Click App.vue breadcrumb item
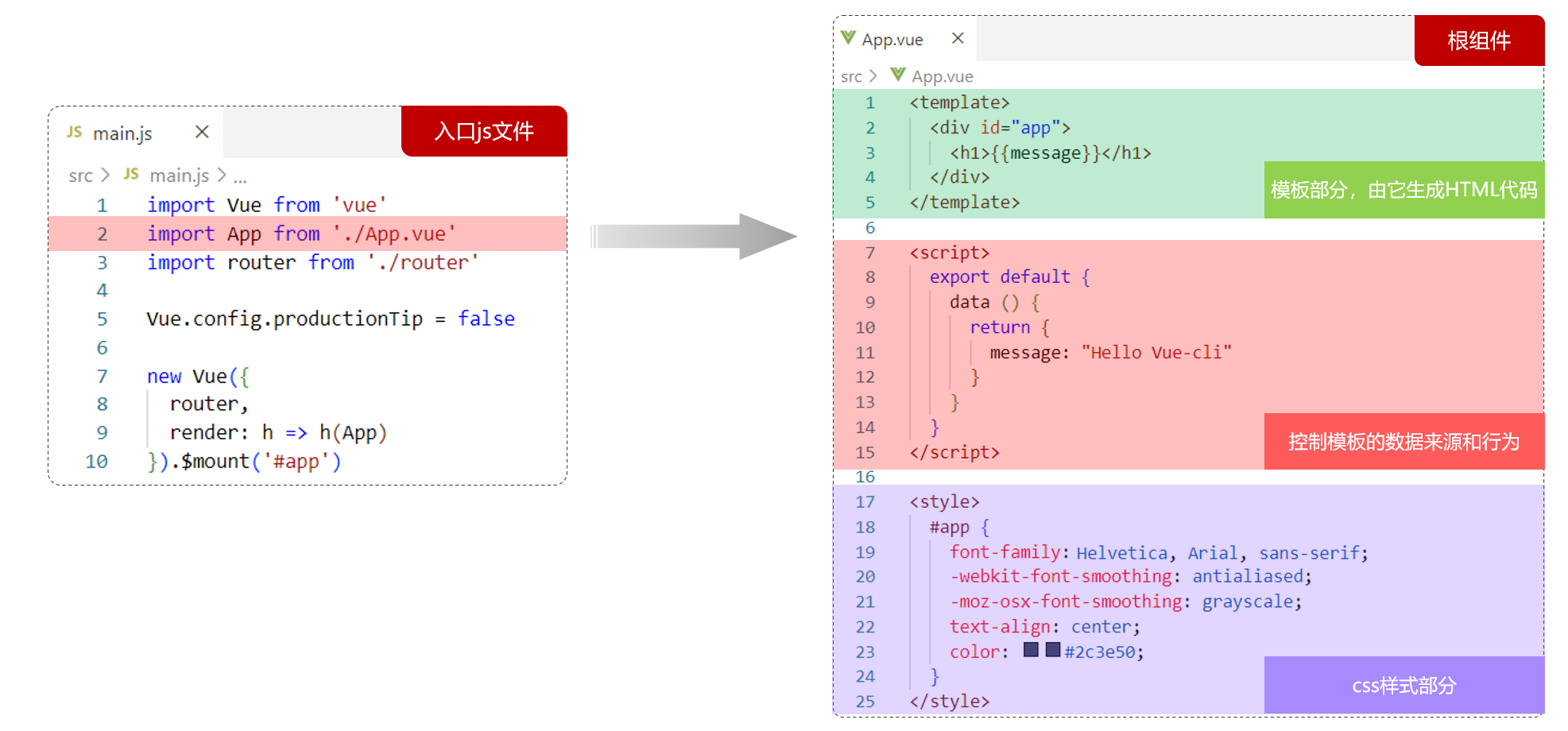Image resolution: width=1568 pixels, height=731 pixels. click(x=943, y=77)
